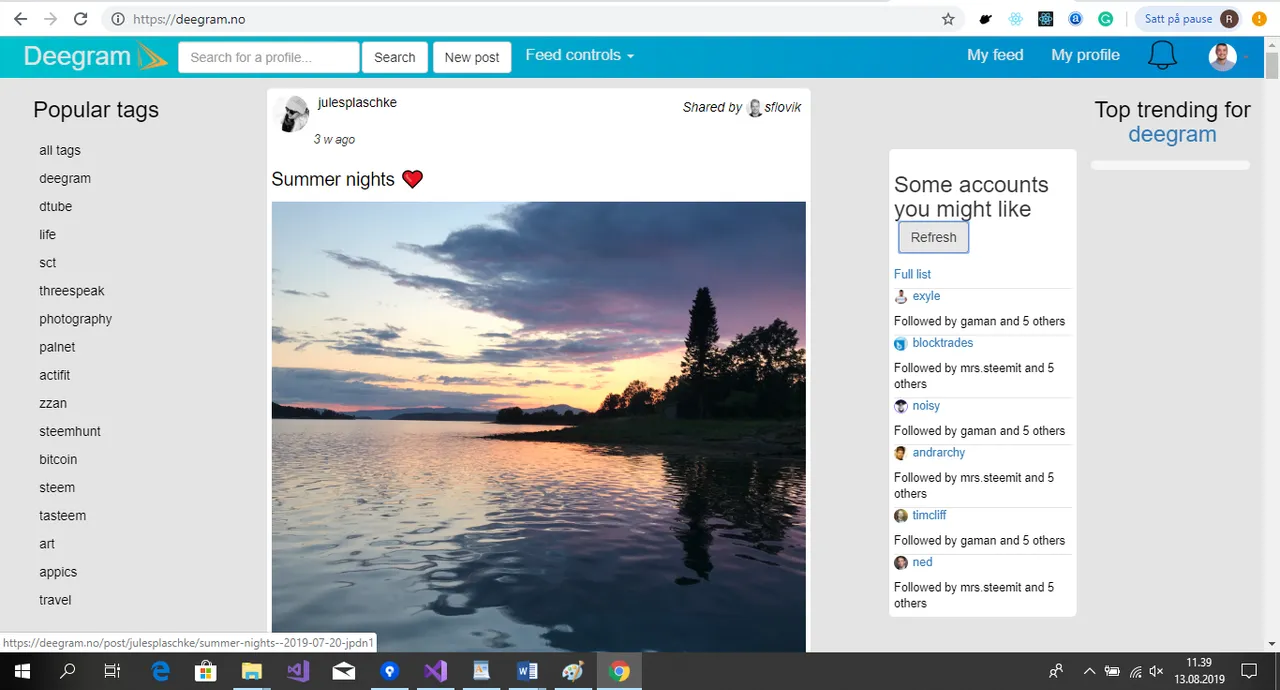Open the noisy account link
1280x690 pixels.
[x=926, y=406]
